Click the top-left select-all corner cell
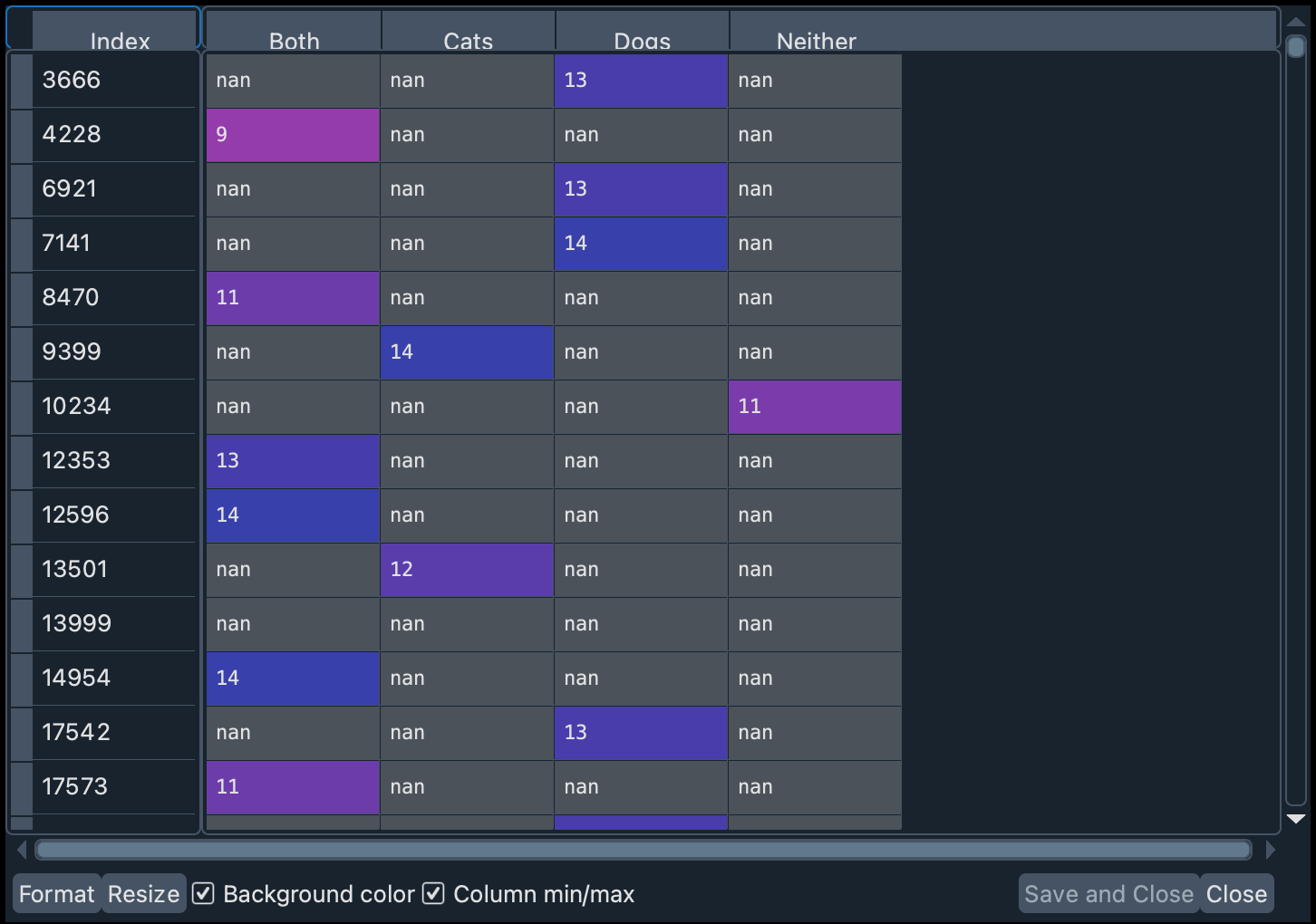This screenshot has width=1316, height=924. point(18,28)
